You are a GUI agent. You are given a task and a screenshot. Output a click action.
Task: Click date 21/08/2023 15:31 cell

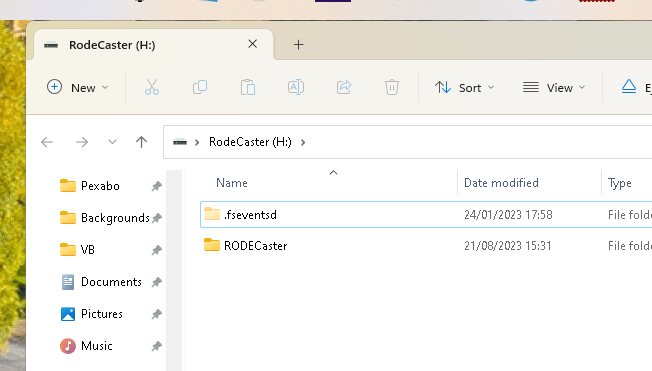pyautogui.click(x=508, y=246)
